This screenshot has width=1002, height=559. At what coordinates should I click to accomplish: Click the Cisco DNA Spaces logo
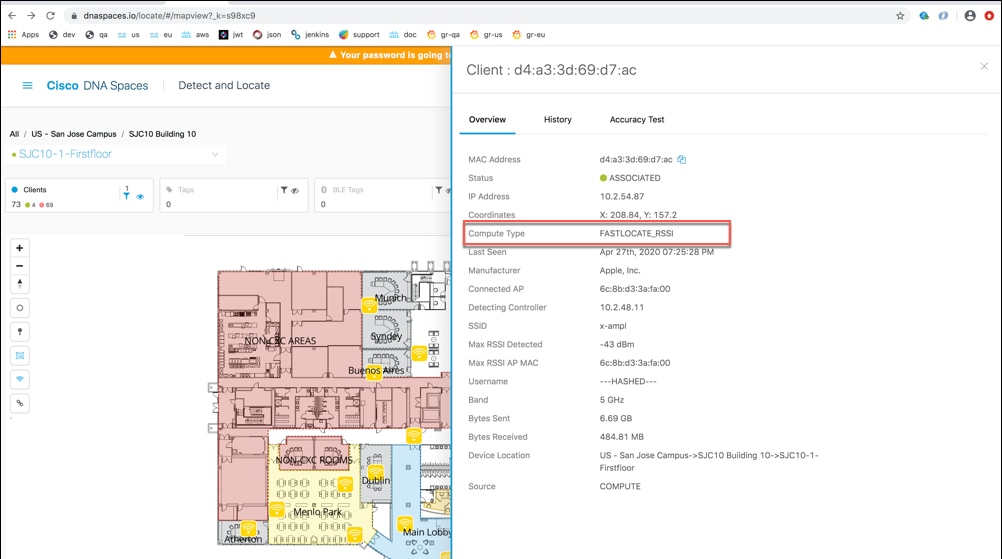[x=97, y=86]
